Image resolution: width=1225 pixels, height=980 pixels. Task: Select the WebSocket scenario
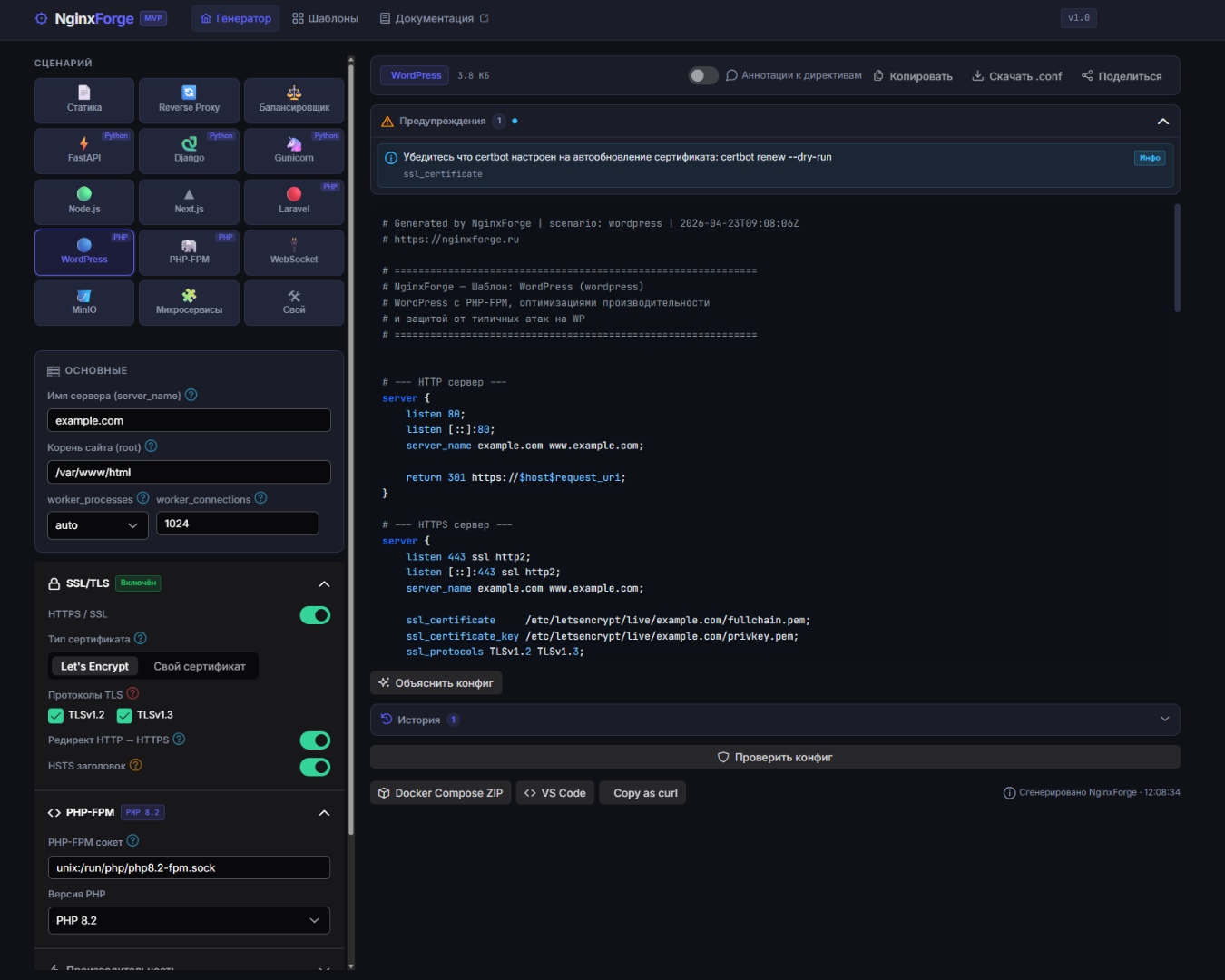[294, 252]
